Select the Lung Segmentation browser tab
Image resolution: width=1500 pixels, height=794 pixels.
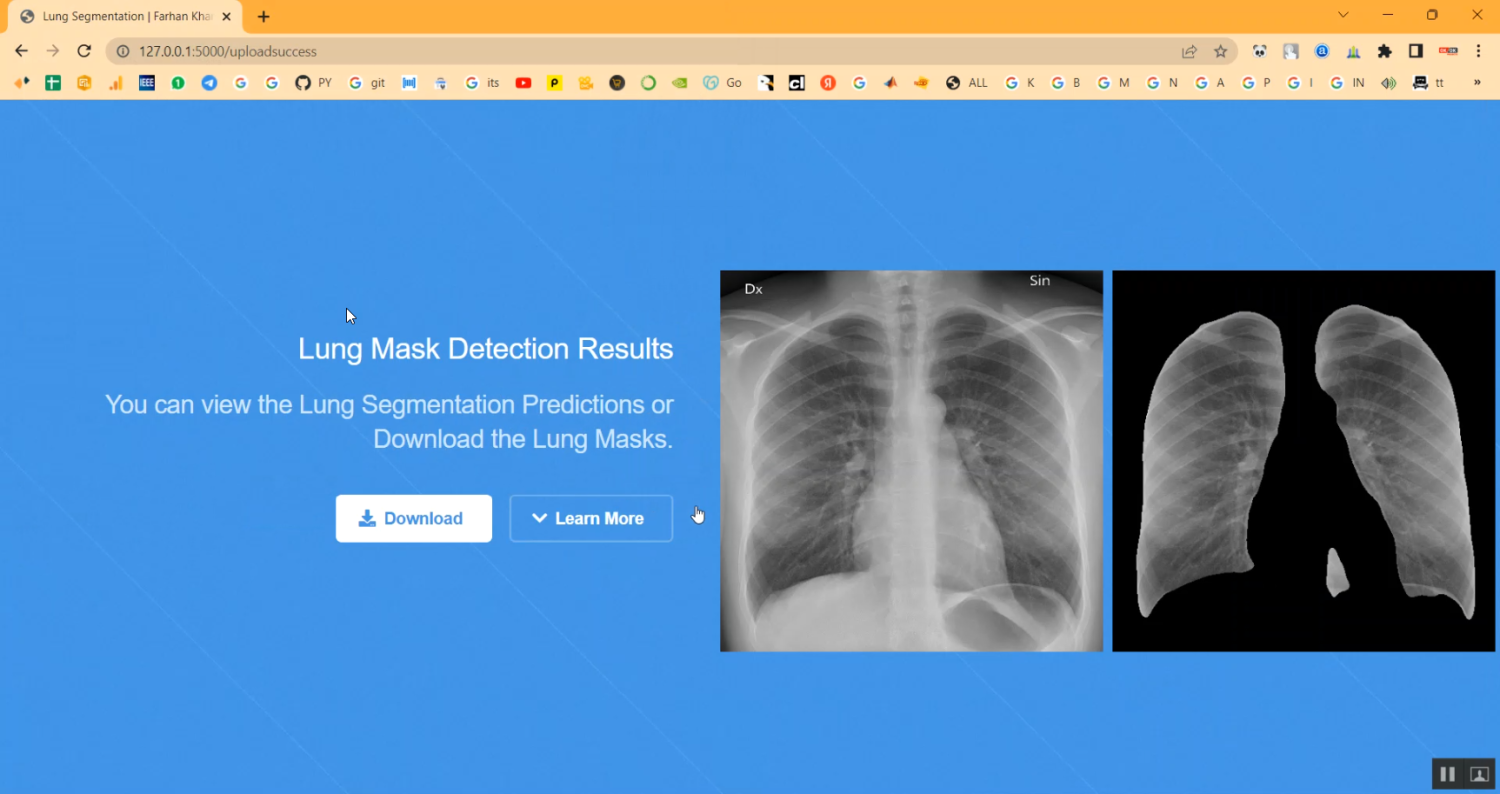click(120, 16)
